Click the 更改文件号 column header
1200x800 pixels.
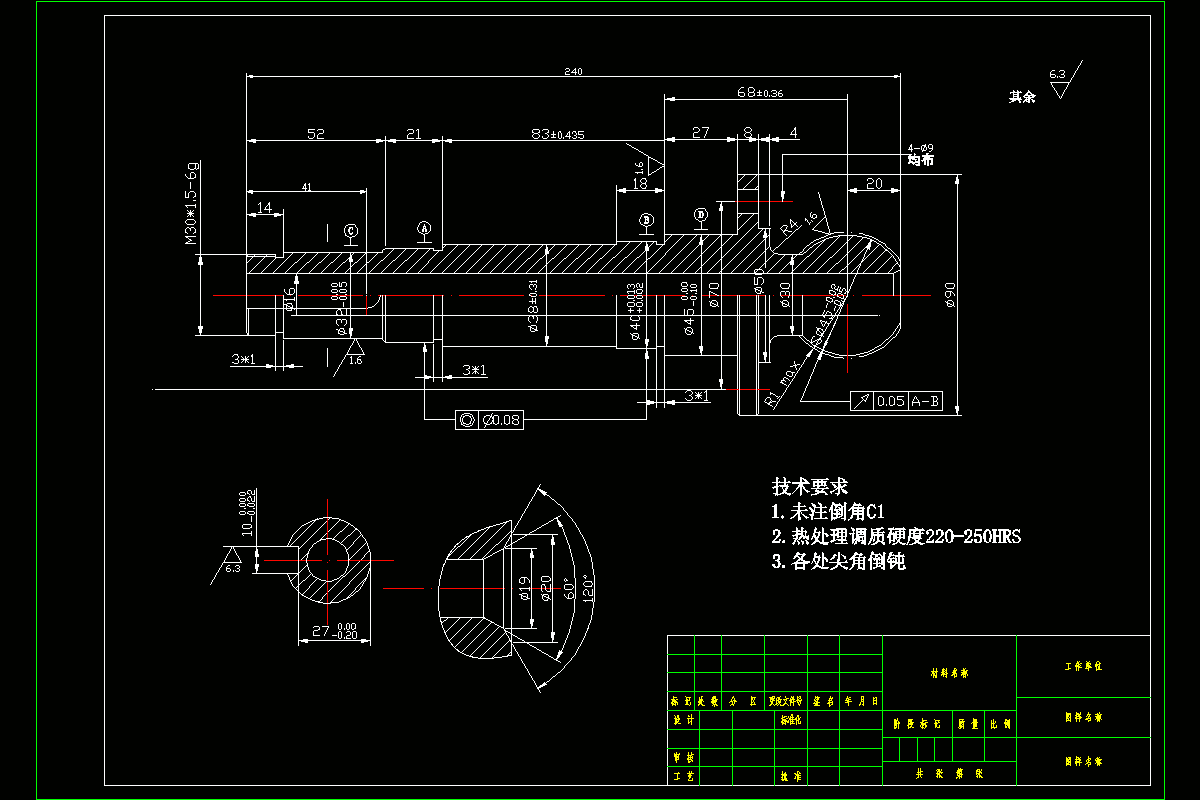(x=785, y=702)
